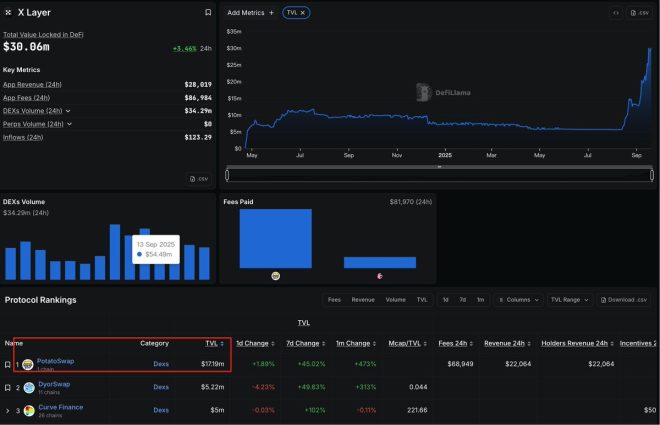Select the TVL ranking tab
Image resolution: width=660 pixels, height=425 pixels.
click(422, 300)
